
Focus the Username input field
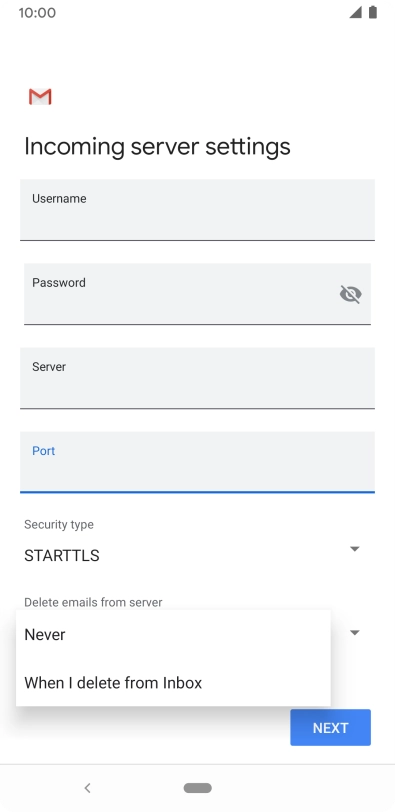click(197, 210)
